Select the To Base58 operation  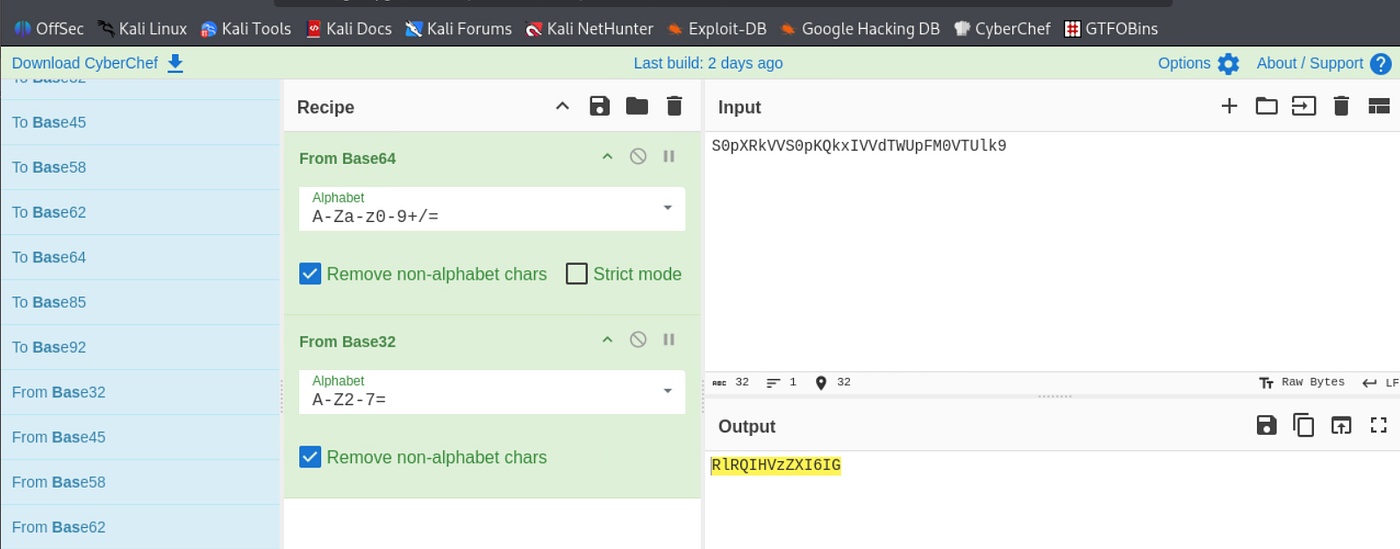point(140,167)
